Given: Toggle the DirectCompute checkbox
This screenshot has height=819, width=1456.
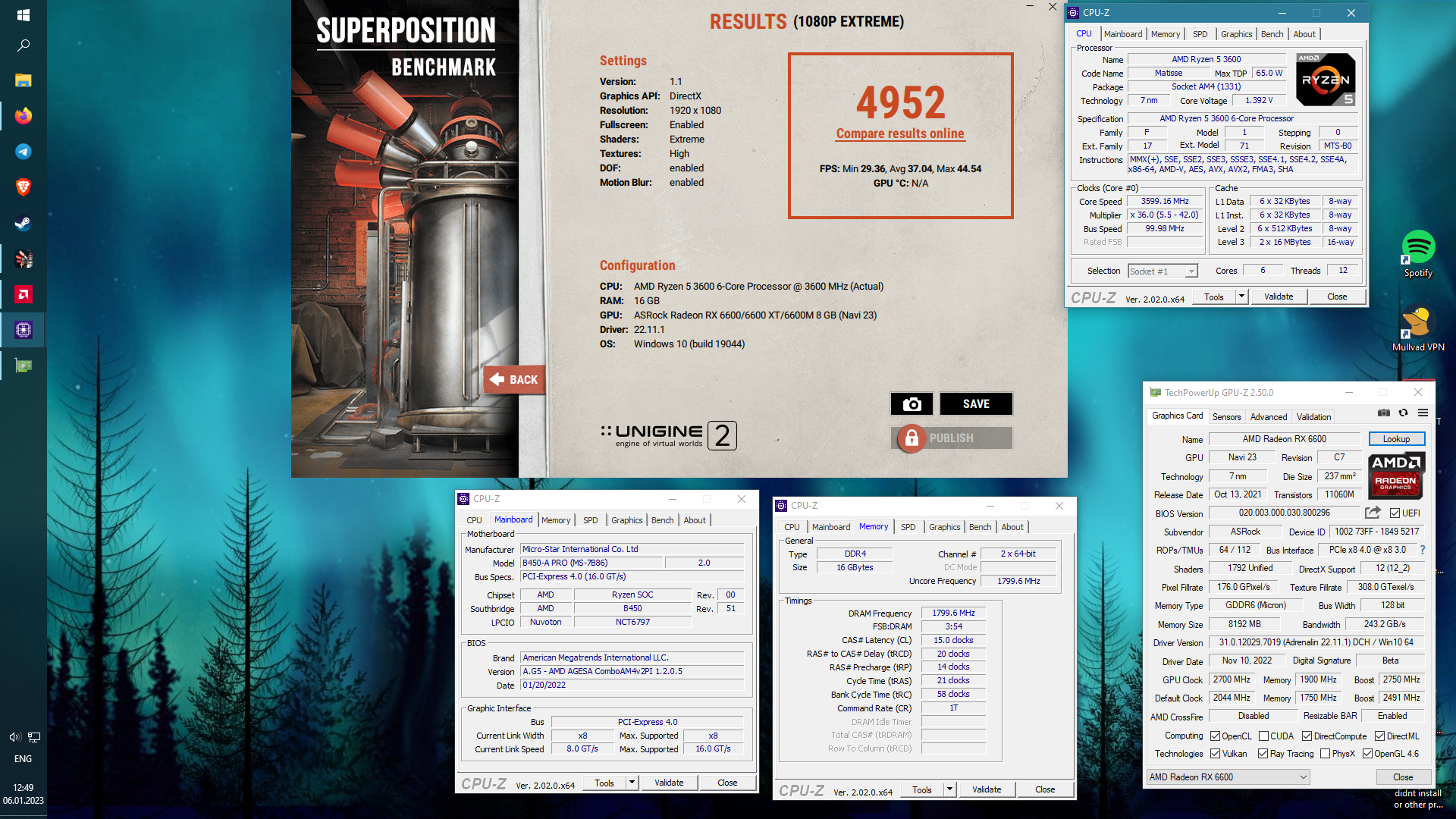Looking at the screenshot, I should click(x=1307, y=736).
